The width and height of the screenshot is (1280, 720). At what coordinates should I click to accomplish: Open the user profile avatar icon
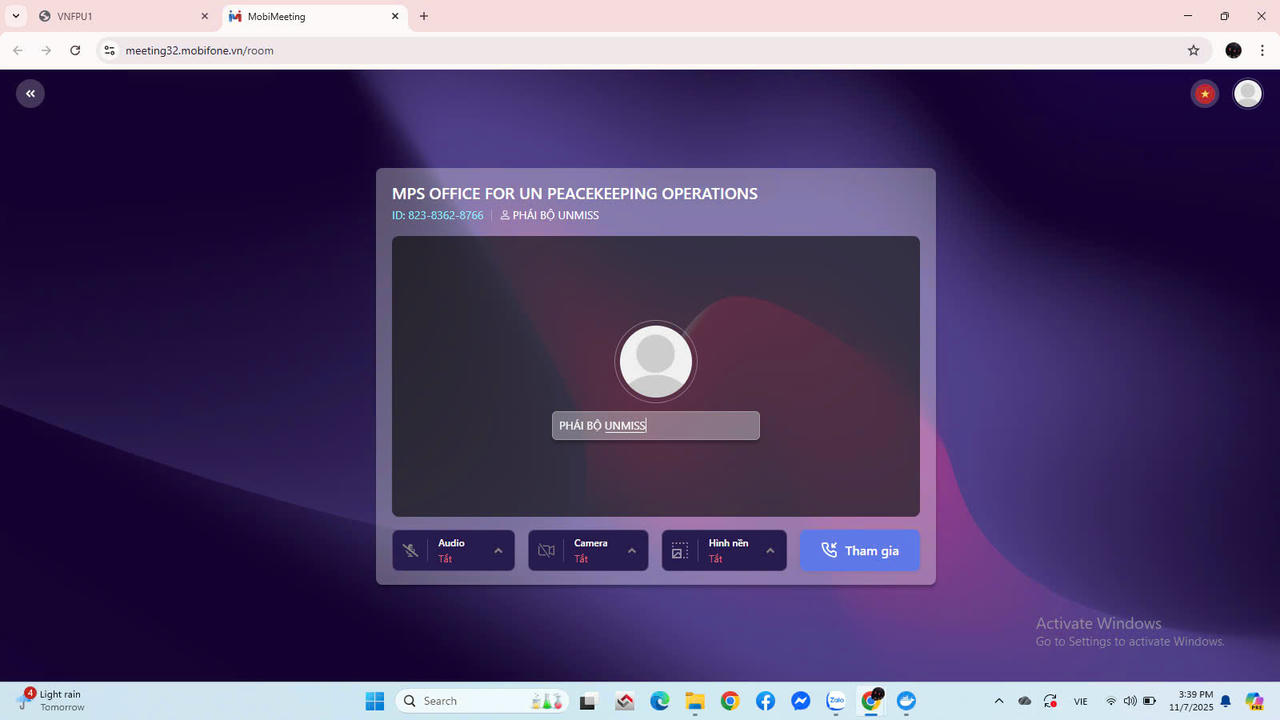1247,94
